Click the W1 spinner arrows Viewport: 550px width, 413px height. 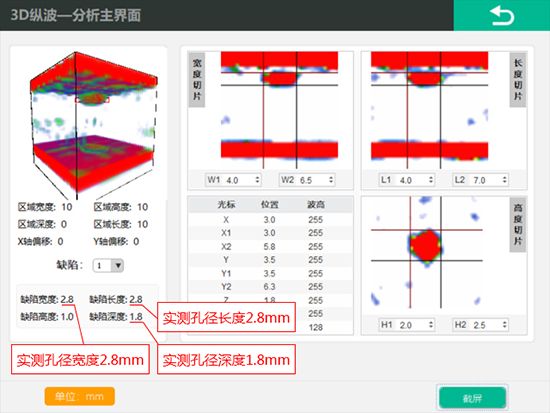pos(257,180)
